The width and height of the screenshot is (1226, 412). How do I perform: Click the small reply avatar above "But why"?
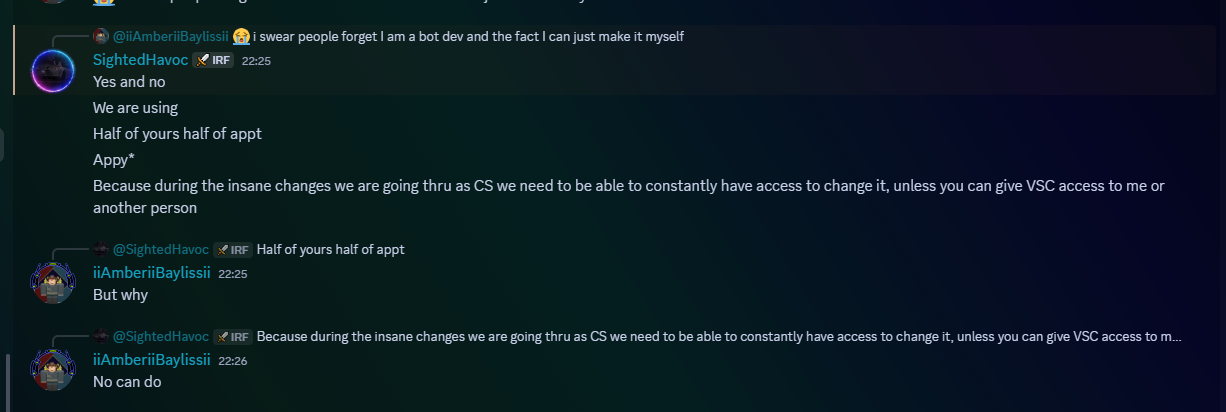[x=100, y=249]
